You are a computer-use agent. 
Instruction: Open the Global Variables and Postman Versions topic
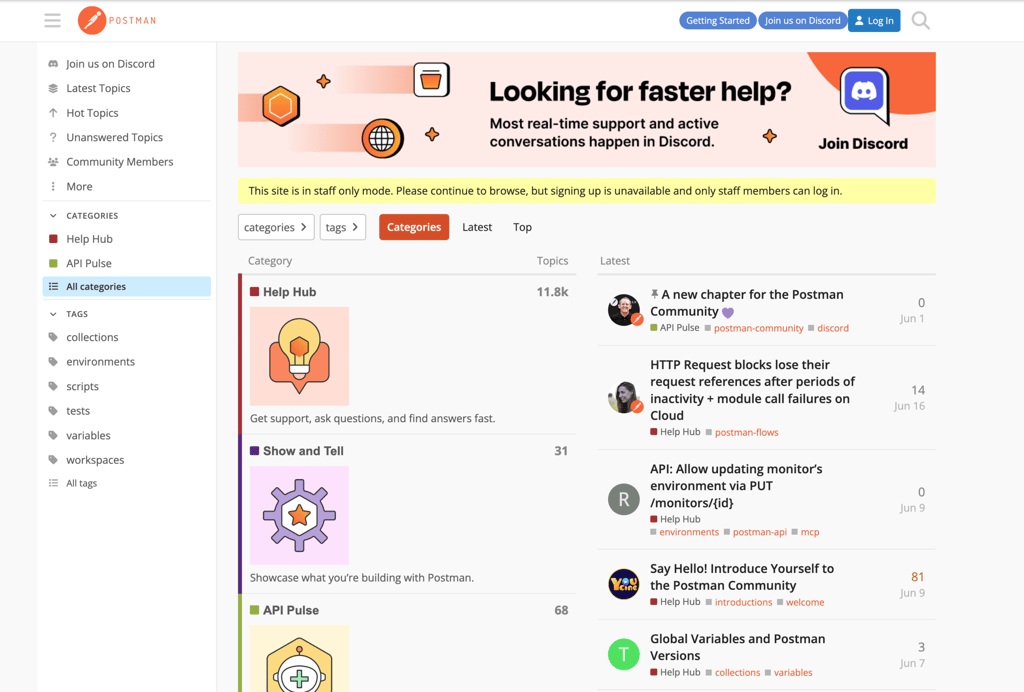coord(737,647)
